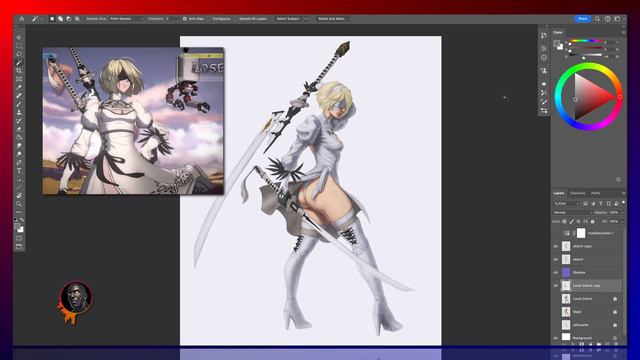Viewport: 640px width, 360px height.
Task: Open the Select Subject dropdown arrow
Action: [307, 19]
